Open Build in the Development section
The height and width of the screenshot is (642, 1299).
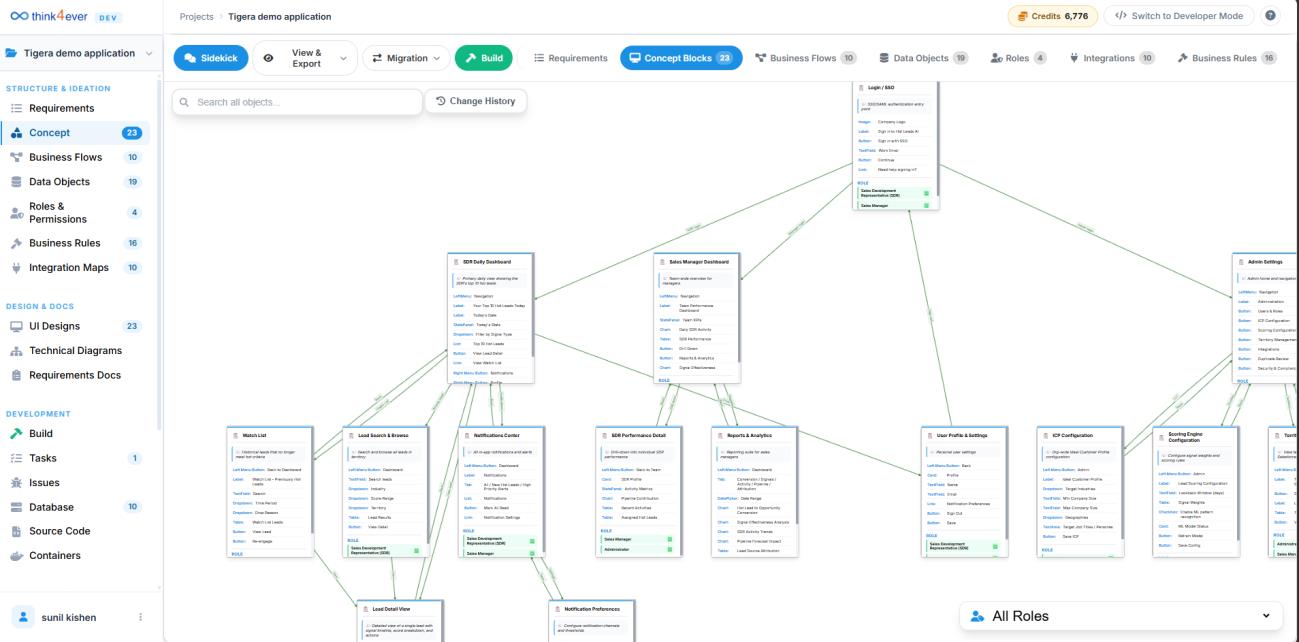click(77, 434)
